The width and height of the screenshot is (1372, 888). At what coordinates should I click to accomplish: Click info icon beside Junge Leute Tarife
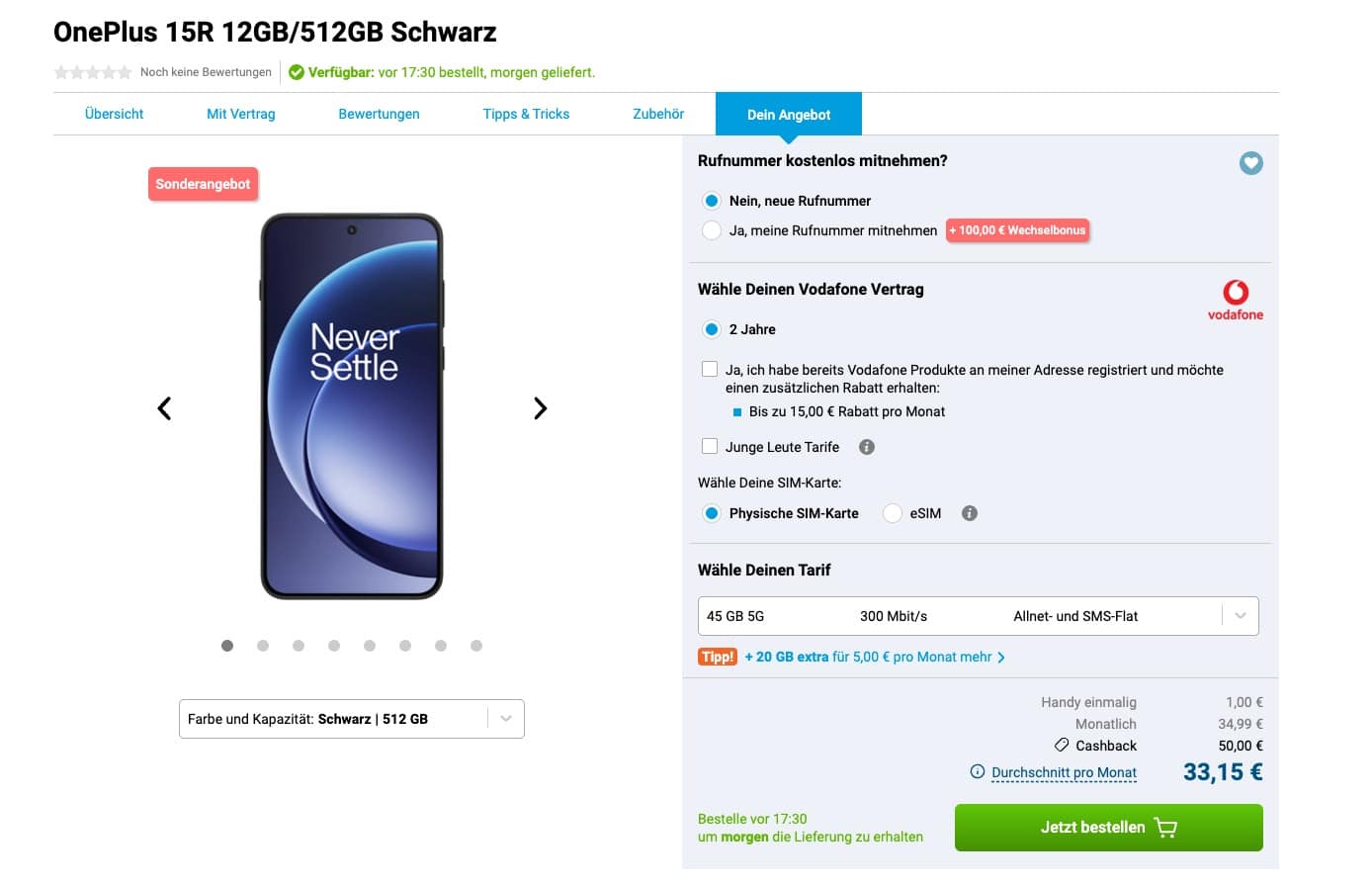(867, 447)
